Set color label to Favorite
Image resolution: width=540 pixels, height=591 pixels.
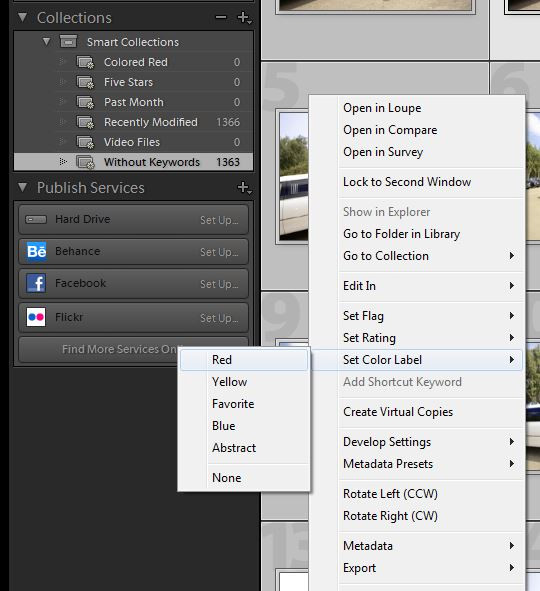tap(244, 404)
